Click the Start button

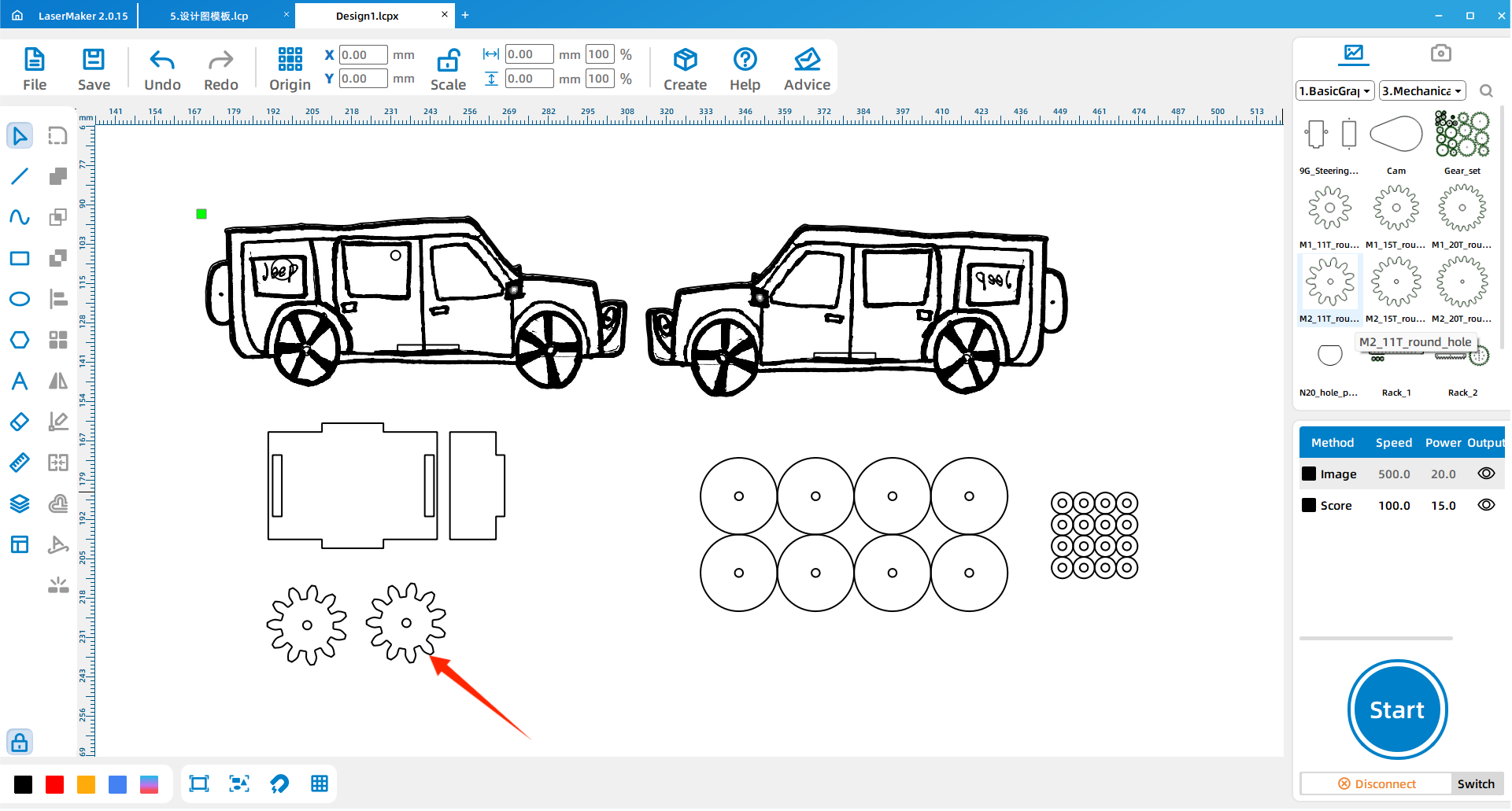(x=1397, y=710)
